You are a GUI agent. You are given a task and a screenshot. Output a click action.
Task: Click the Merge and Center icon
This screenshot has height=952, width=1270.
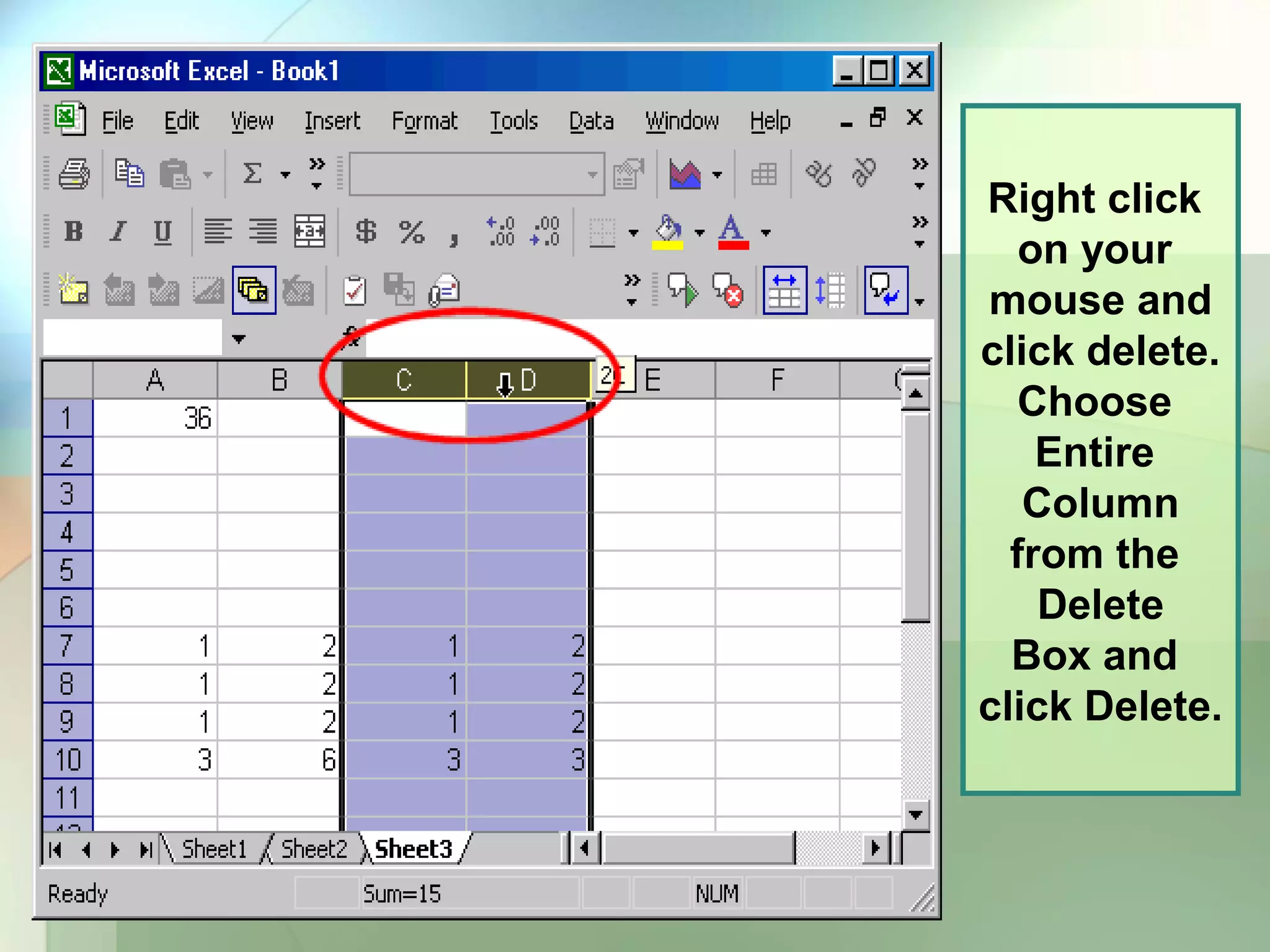(309, 232)
